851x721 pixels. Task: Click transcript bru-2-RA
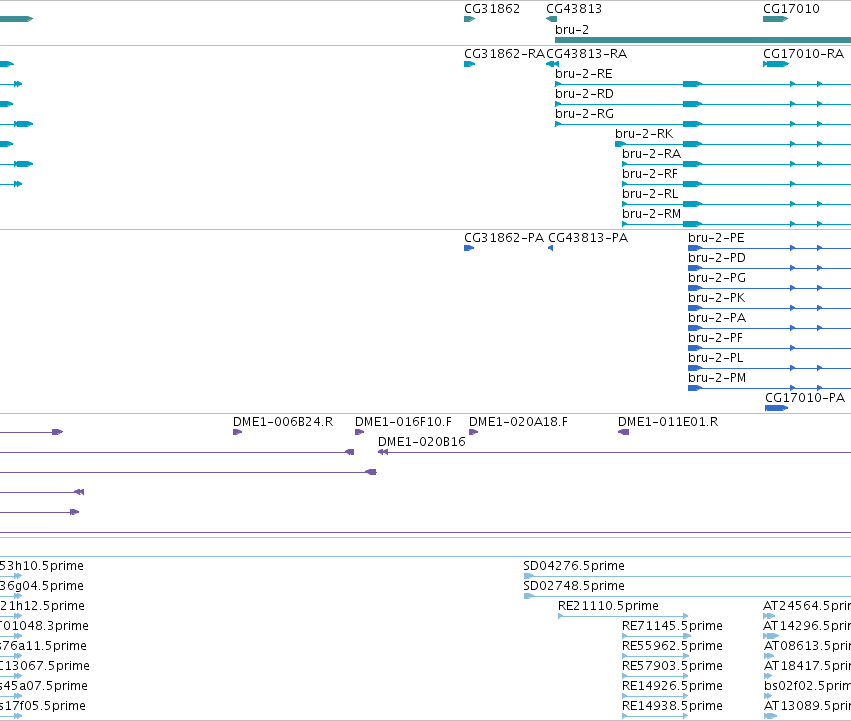[x=651, y=154]
